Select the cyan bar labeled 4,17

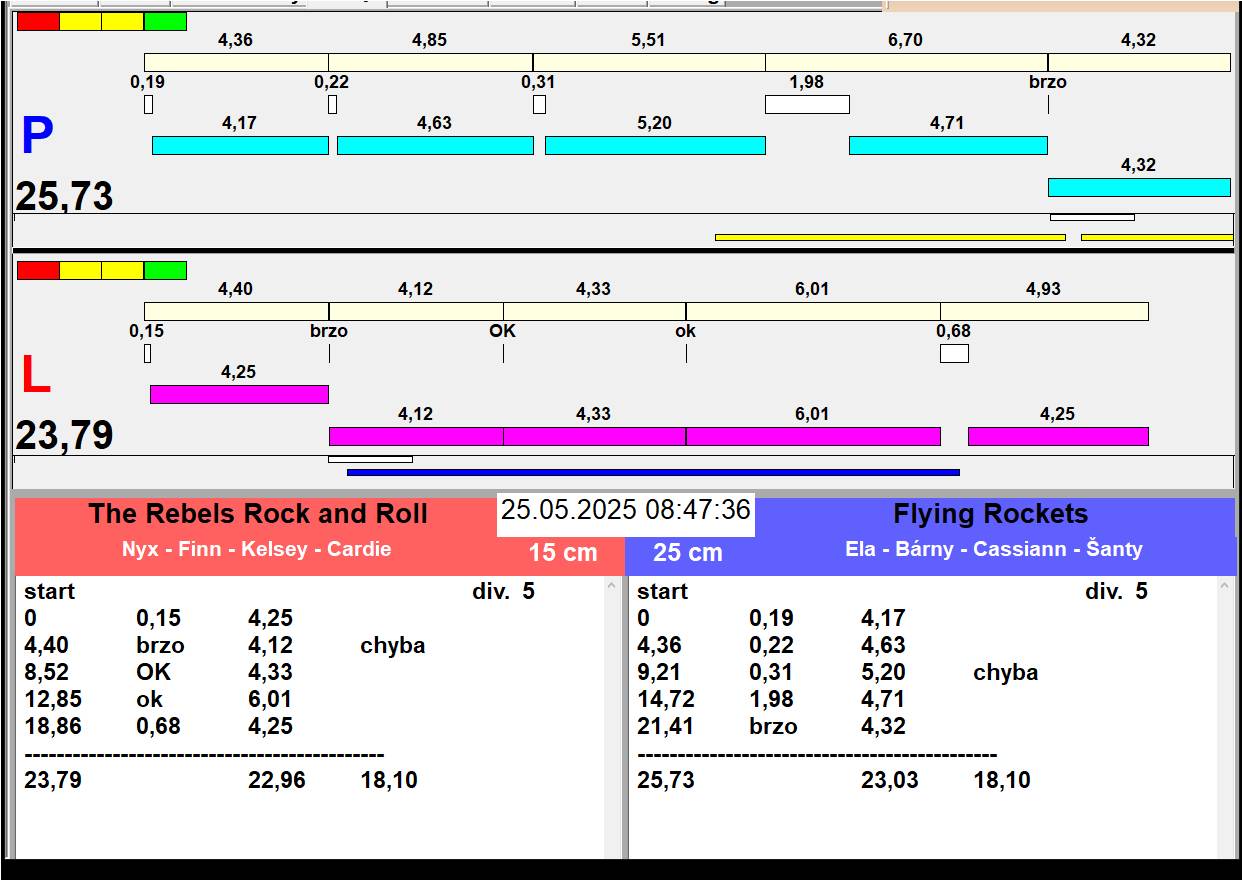point(240,145)
